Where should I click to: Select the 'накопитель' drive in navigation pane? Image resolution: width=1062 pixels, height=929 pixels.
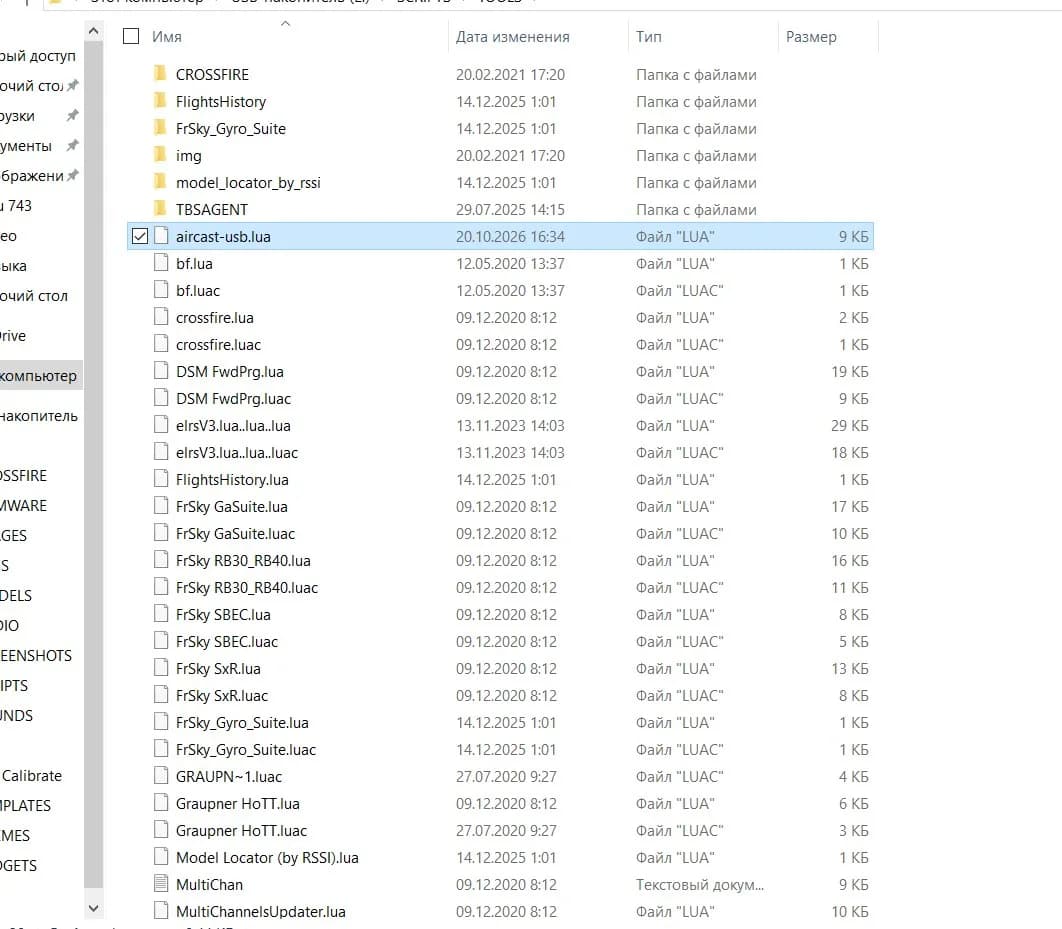(x=39, y=416)
